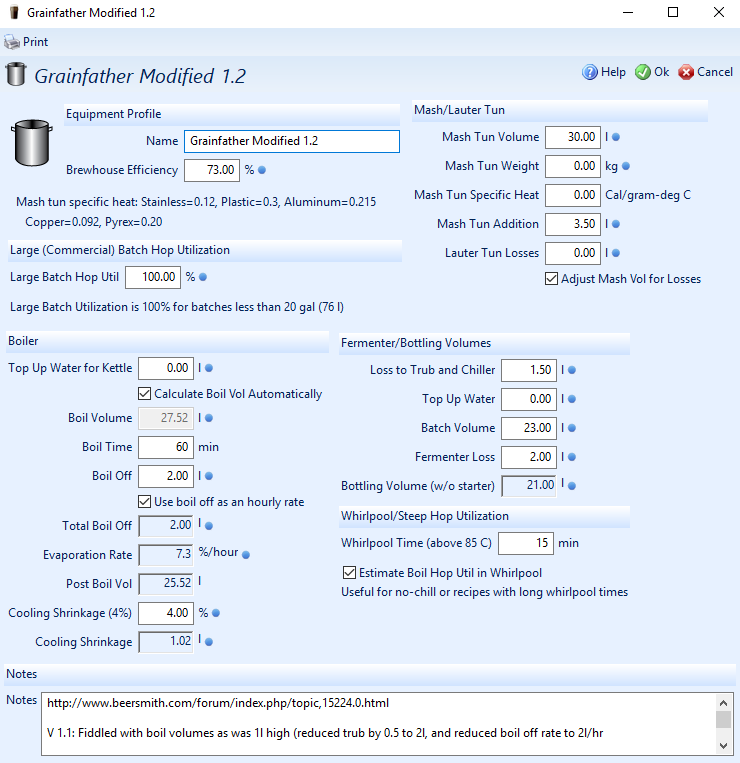Click the Notes scrollbar up arrow
The width and height of the screenshot is (740, 763).
723,703
